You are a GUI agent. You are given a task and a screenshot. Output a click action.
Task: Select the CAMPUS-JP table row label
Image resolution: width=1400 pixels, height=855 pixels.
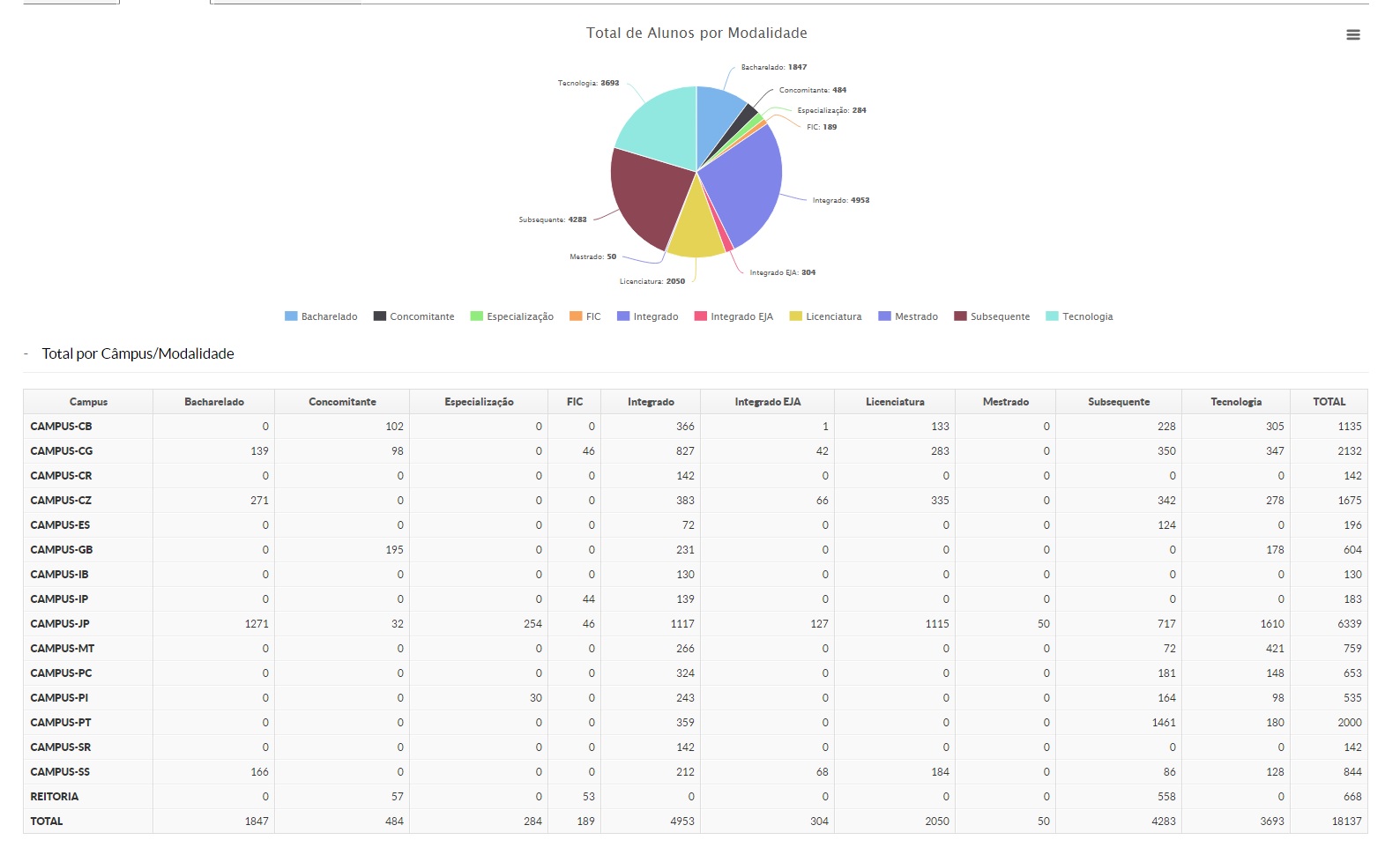(x=60, y=624)
